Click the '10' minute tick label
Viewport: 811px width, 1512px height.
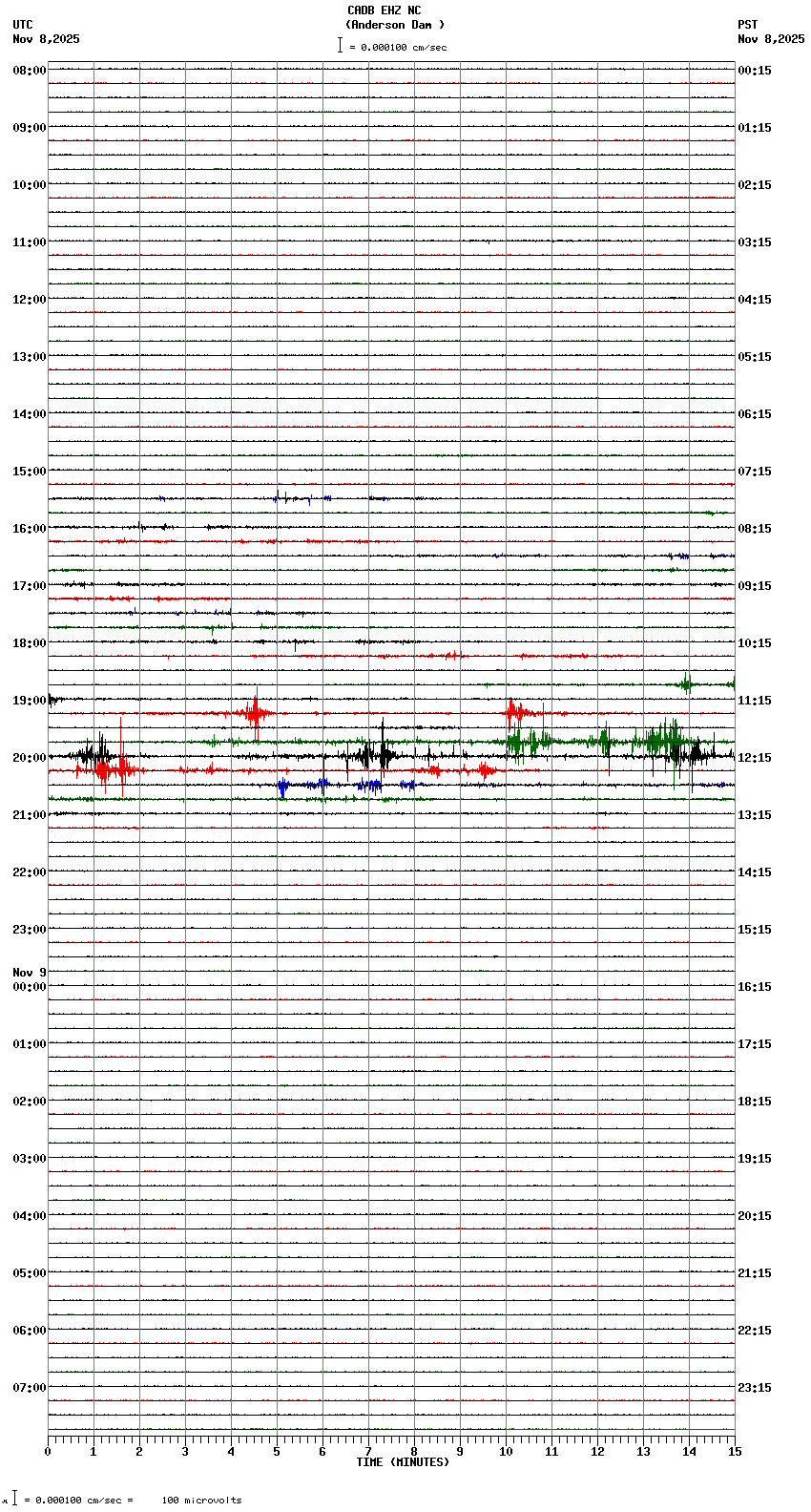pos(506,1452)
